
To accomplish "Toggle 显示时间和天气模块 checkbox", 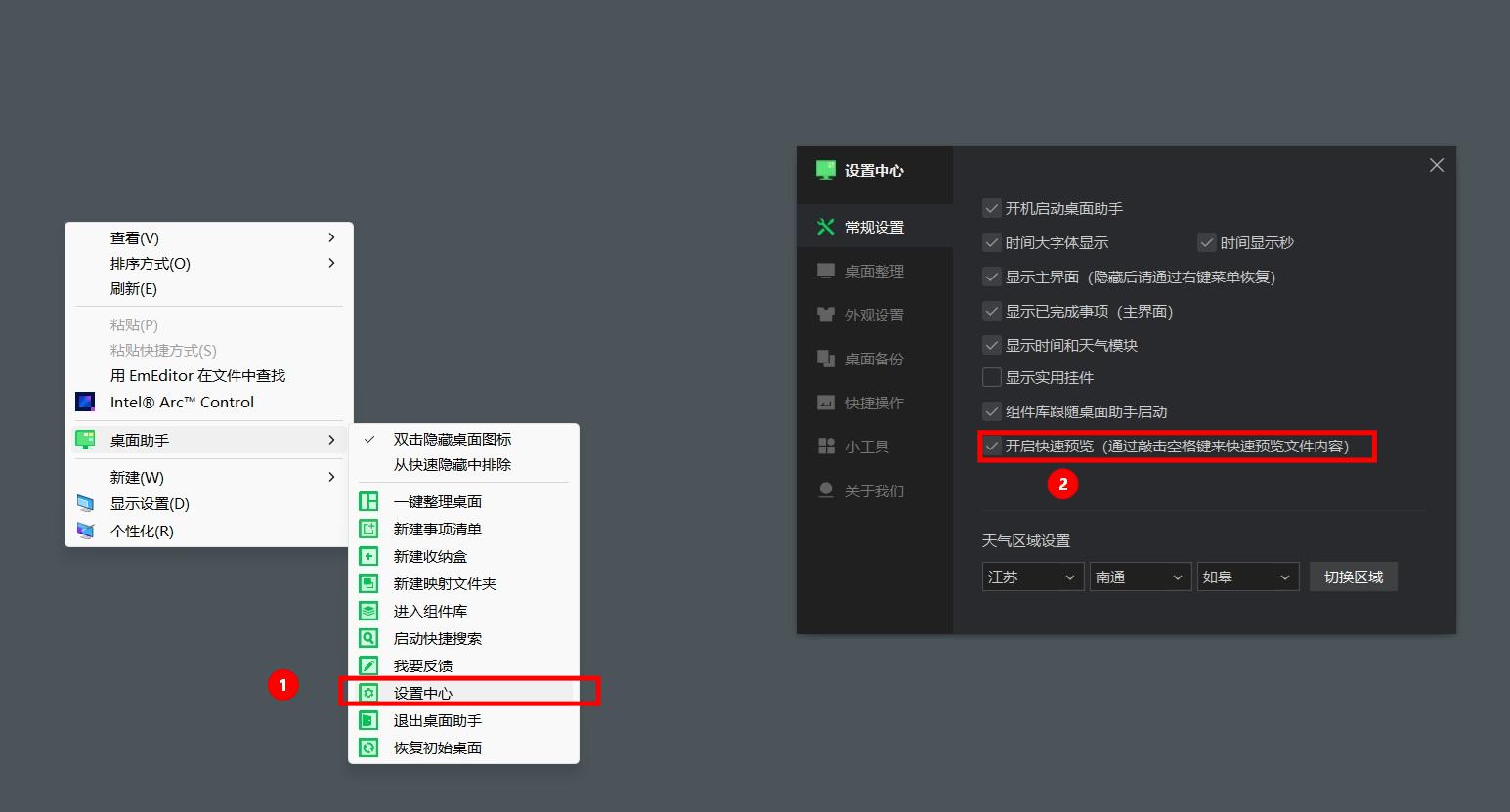I will [x=992, y=345].
